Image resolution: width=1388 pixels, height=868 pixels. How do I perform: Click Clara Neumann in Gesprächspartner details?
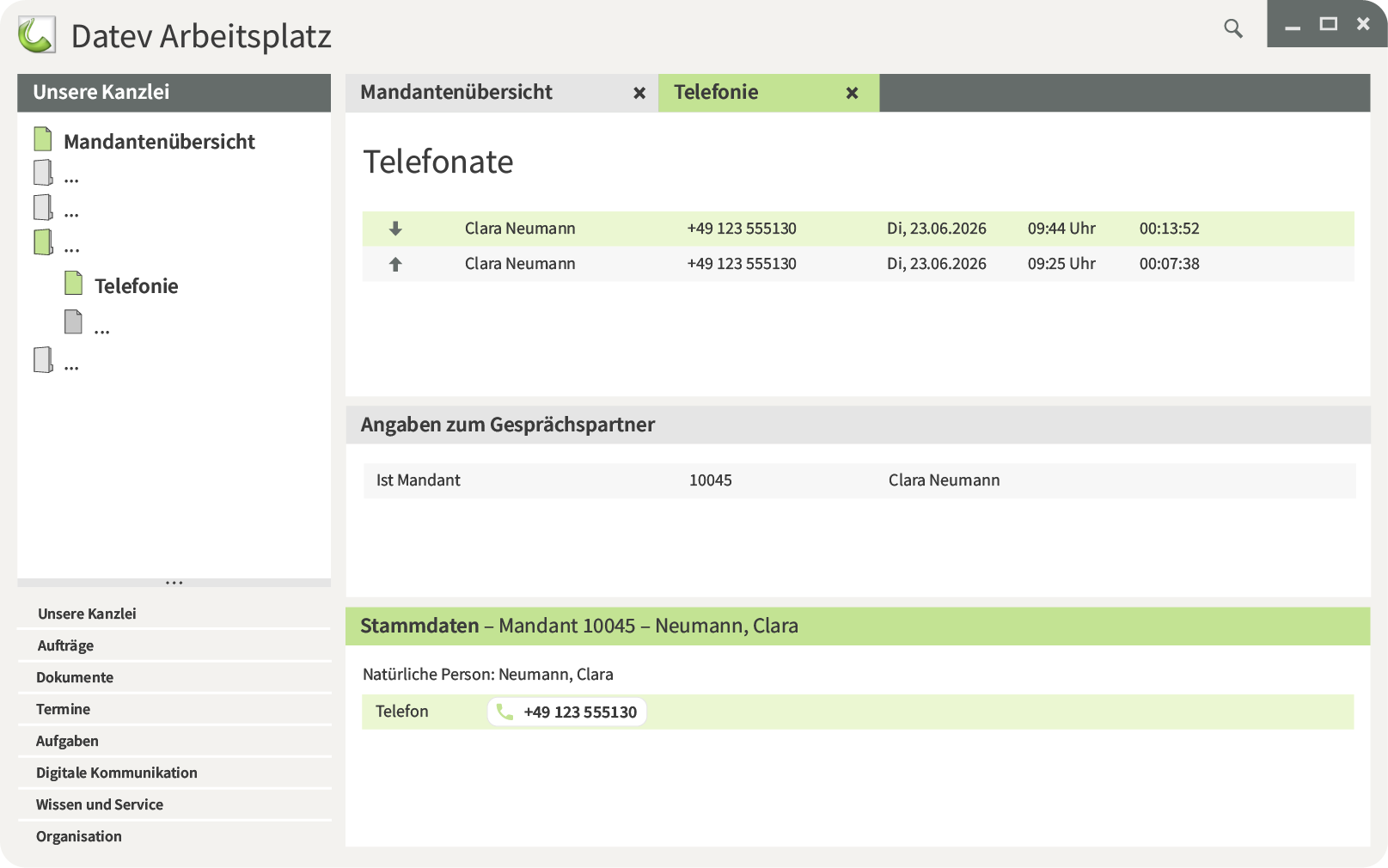pyautogui.click(x=944, y=480)
